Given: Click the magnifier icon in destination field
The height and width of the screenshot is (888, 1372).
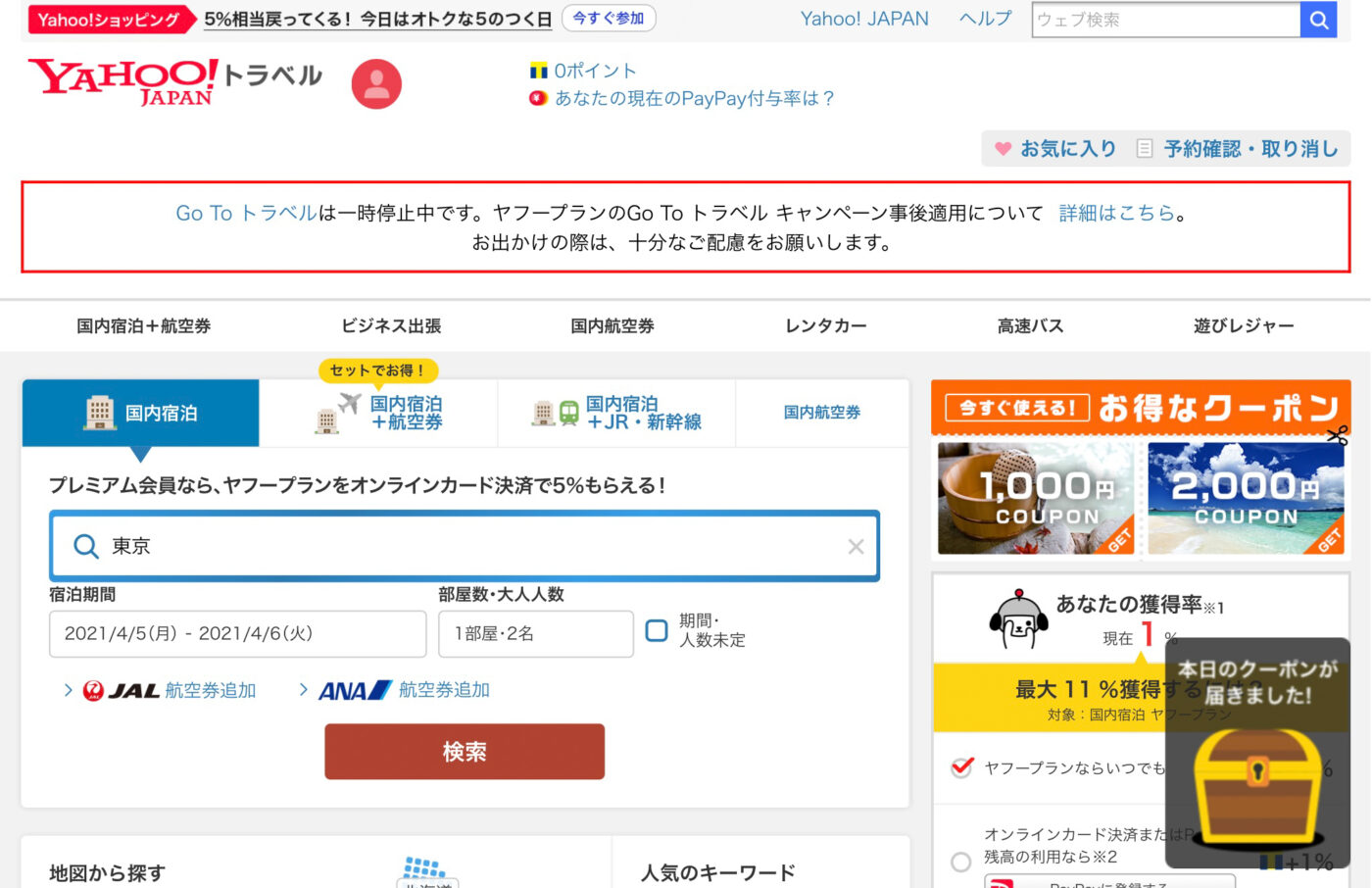Looking at the screenshot, I should 86,546.
